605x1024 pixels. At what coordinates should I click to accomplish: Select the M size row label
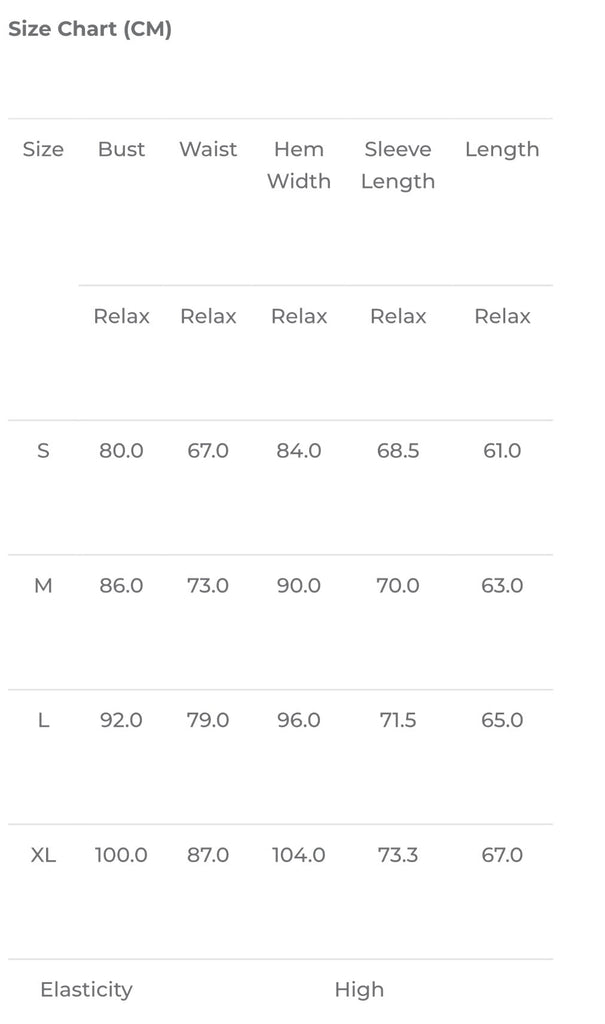click(x=43, y=586)
